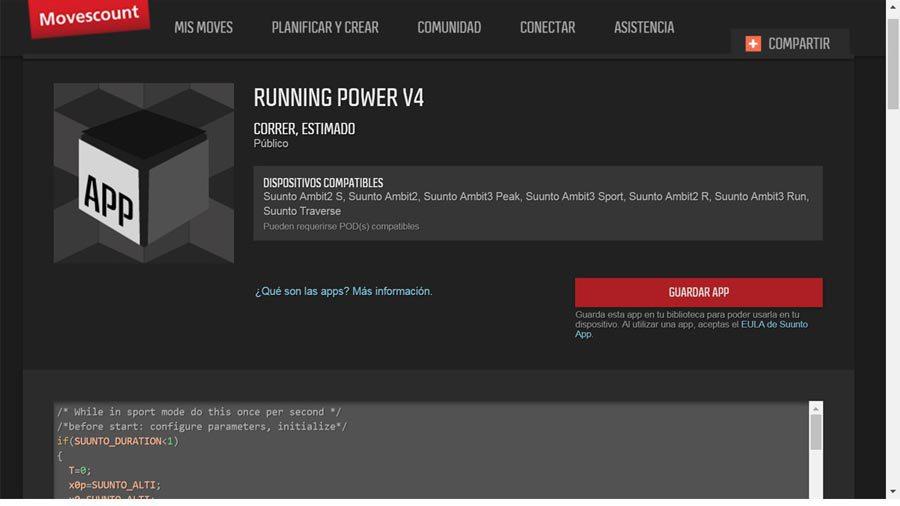Screen dimensions: 900x506
Task: Click the Público visibility label
Action: click(x=271, y=143)
